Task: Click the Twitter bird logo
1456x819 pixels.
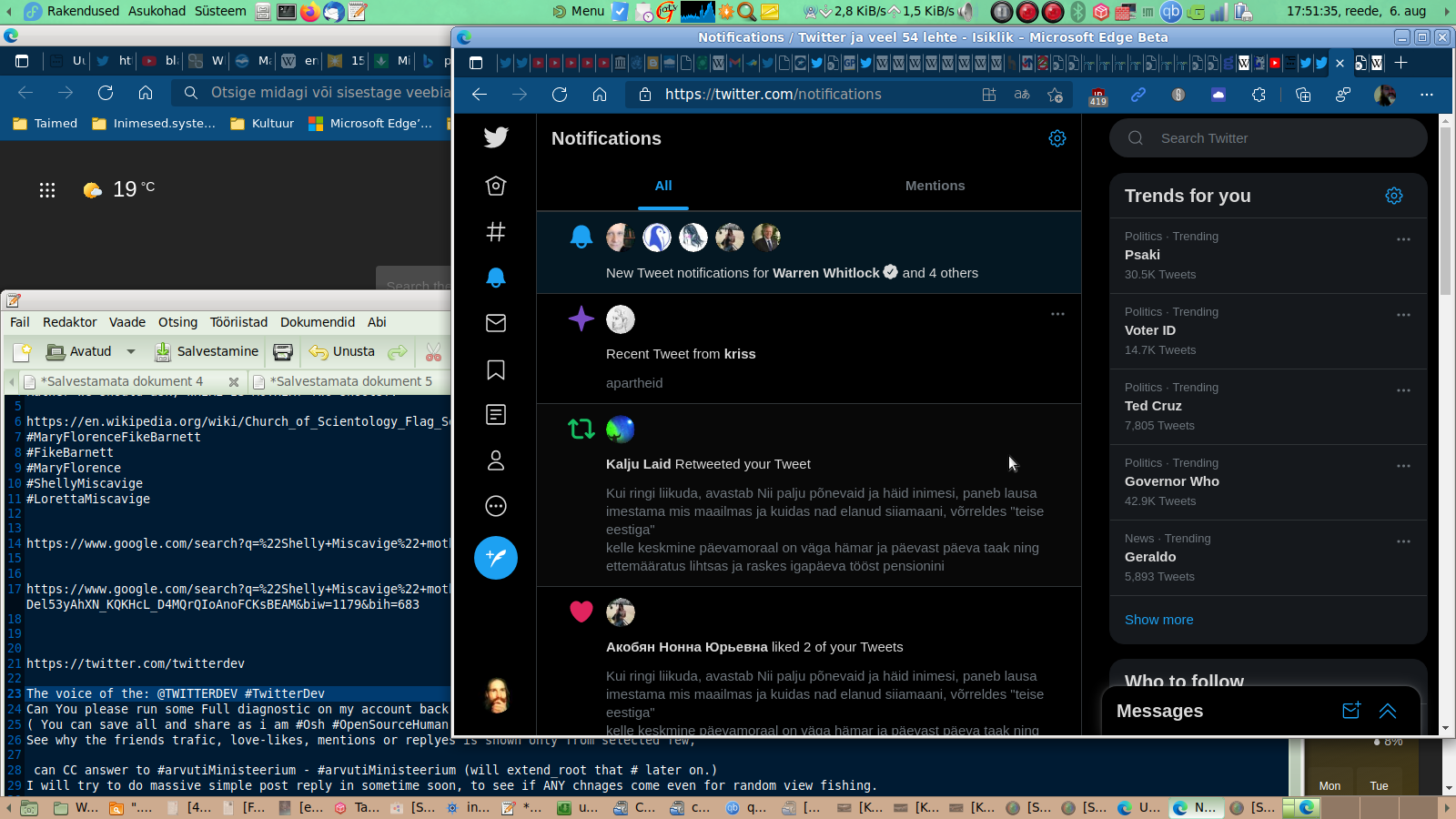Action: pos(496,137)
